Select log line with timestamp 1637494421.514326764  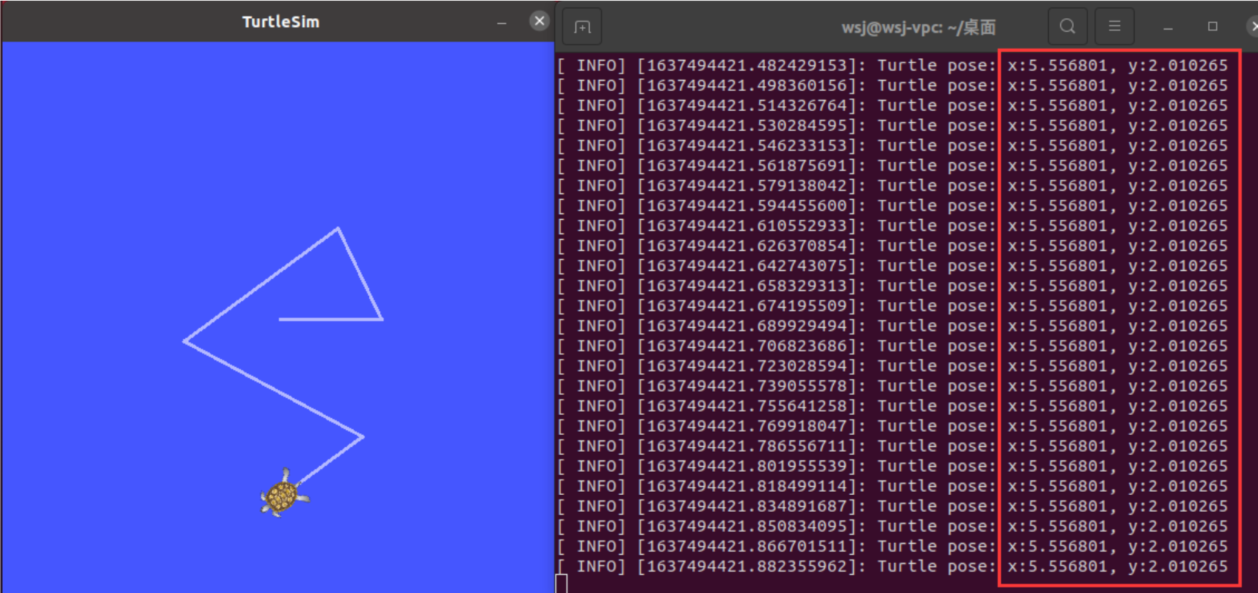[x=893, y=106]
